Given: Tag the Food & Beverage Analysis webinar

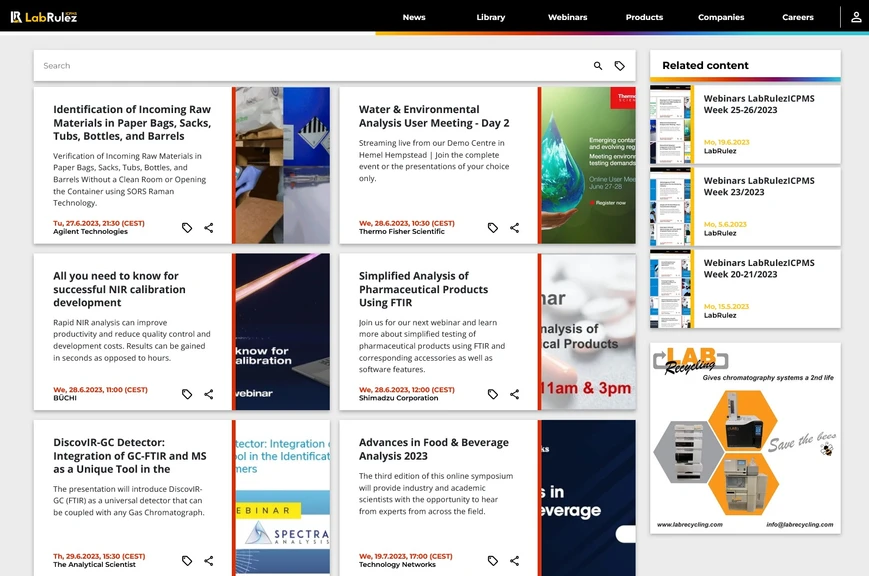Looking at the screenshot, I should tap(493, 561).
